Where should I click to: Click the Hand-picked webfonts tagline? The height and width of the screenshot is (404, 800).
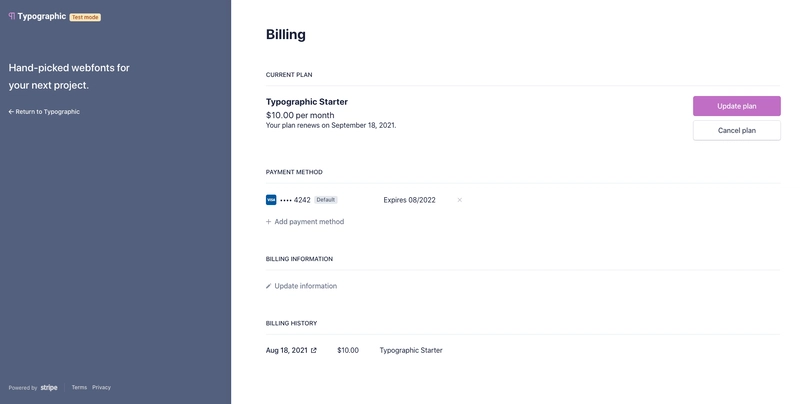[x=69, y=77]
